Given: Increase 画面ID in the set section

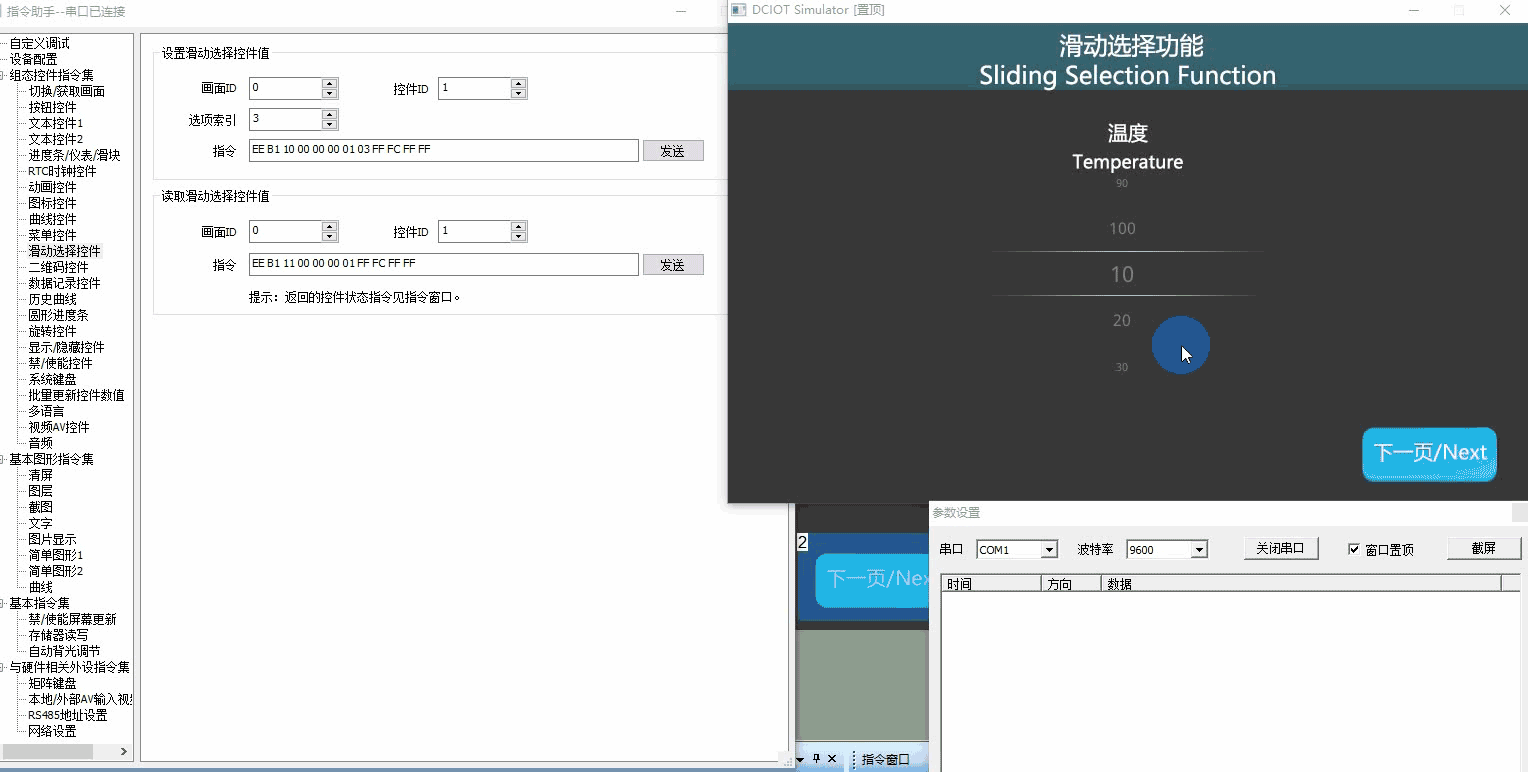Looking at the screenshot, I should tap(330, 83).
